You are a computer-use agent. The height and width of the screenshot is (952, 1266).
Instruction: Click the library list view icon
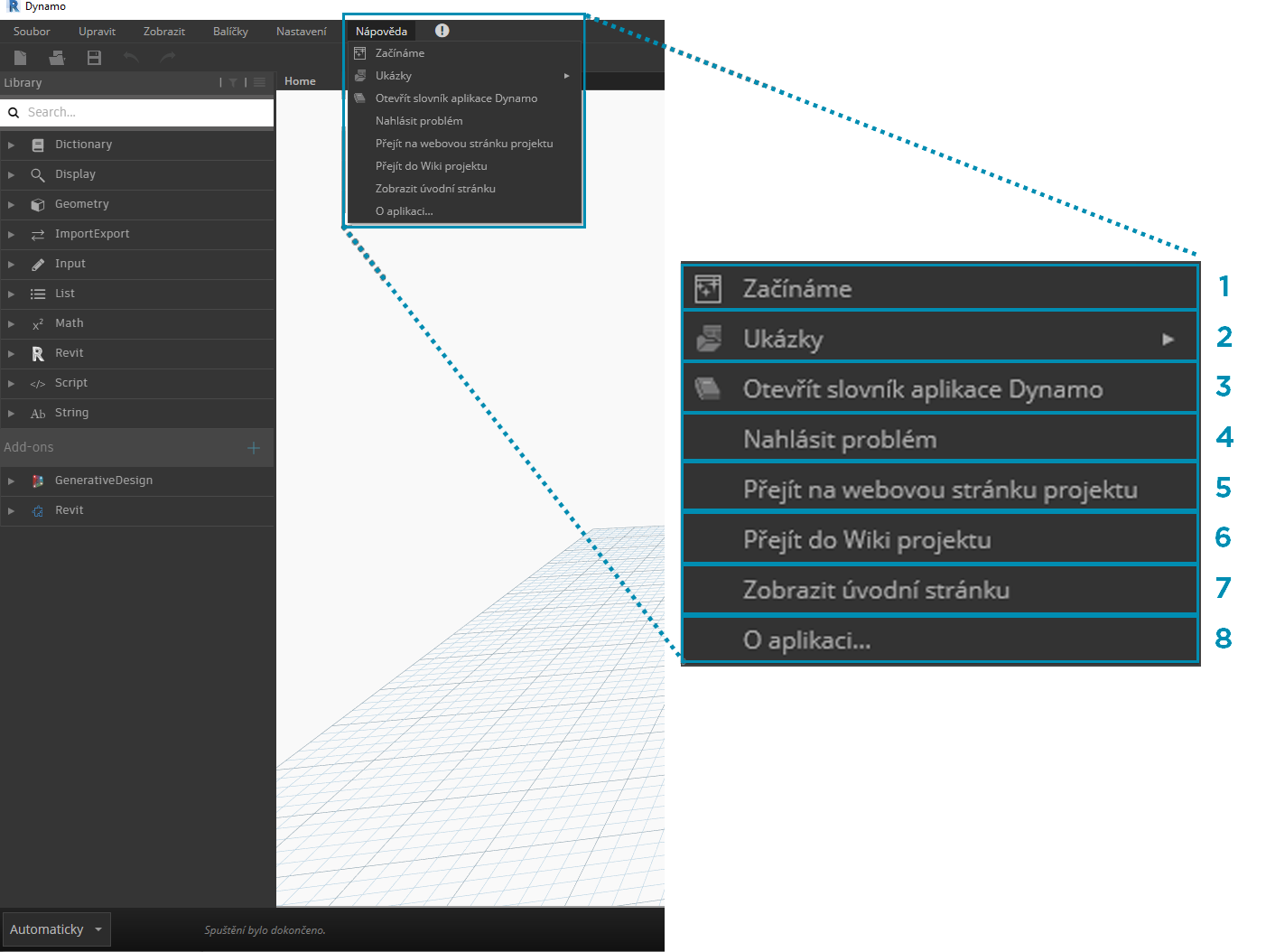click(x=260, y=82)
